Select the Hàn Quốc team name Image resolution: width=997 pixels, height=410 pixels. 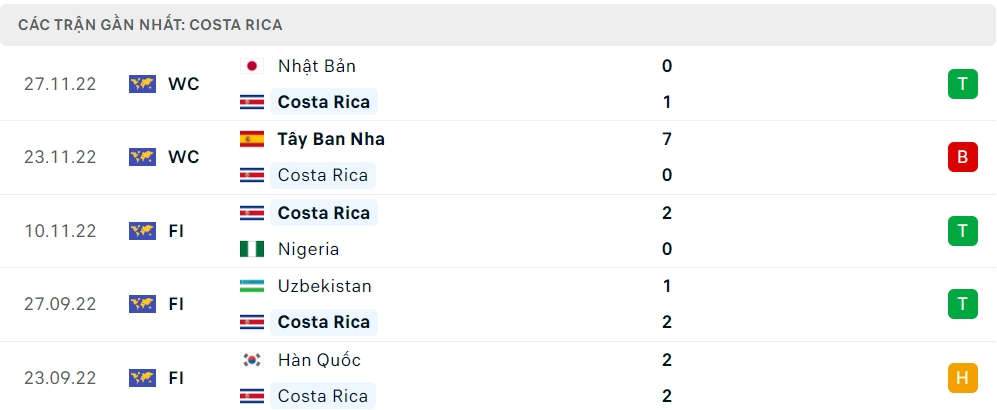tap(319, 360)
